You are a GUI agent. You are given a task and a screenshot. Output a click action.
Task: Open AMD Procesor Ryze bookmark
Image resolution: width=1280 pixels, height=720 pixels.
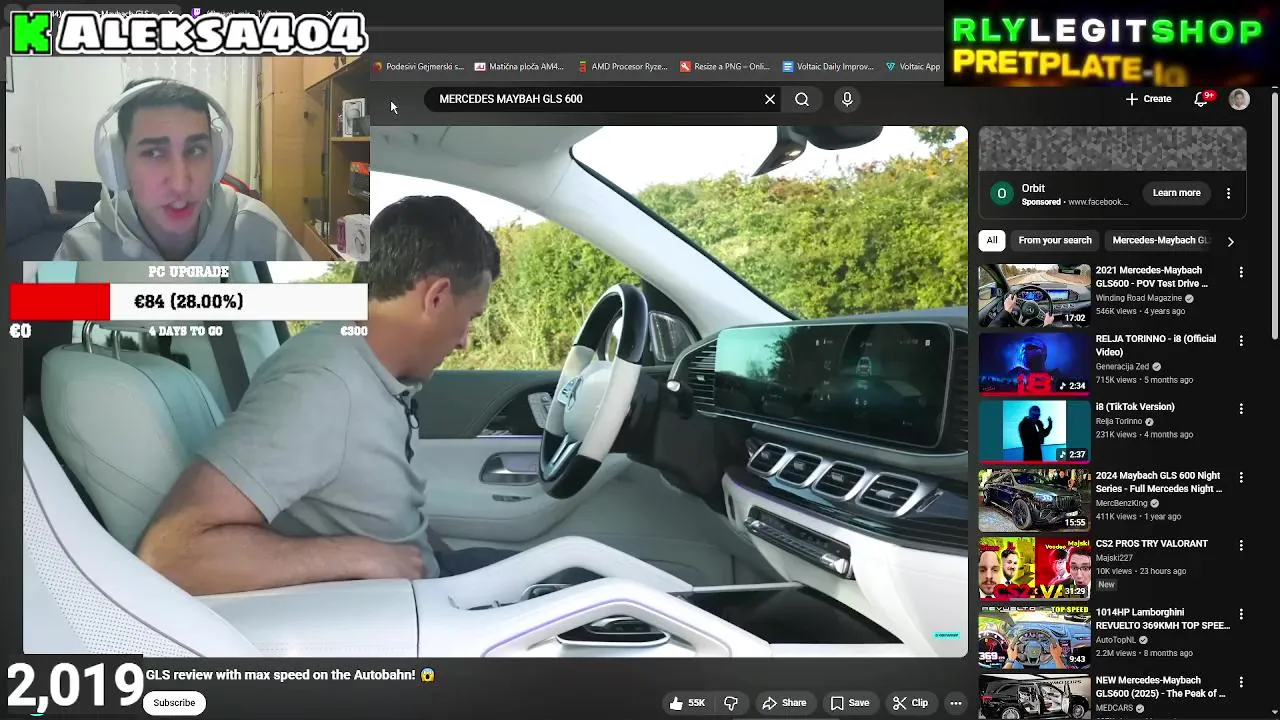click(x=622, y=67)
